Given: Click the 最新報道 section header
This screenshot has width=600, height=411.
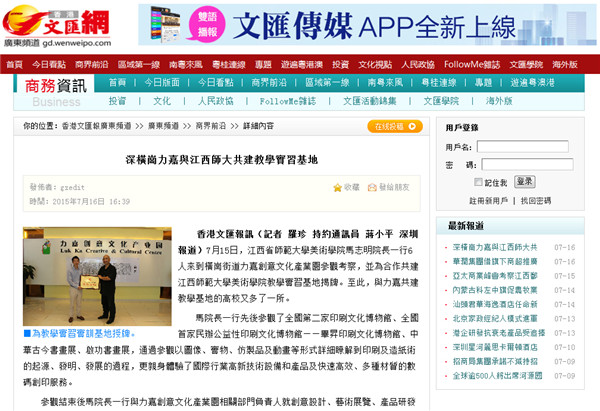Looking at the screenshot, I should [x=466, y=226].
